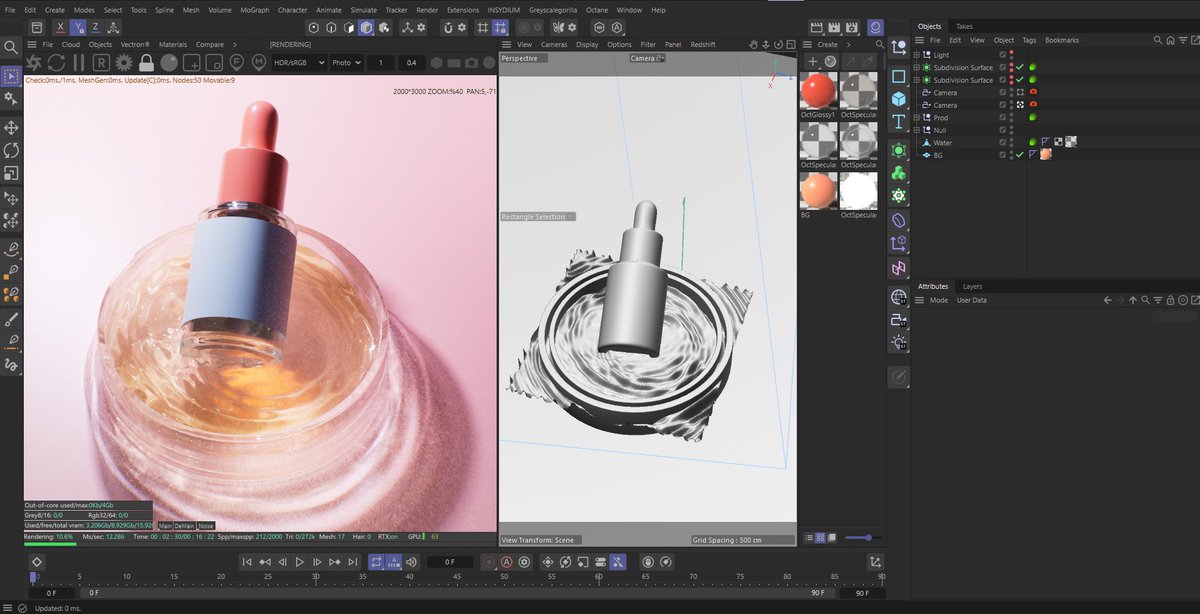Expand the Light object hierarchy

(x=916, y=55)
